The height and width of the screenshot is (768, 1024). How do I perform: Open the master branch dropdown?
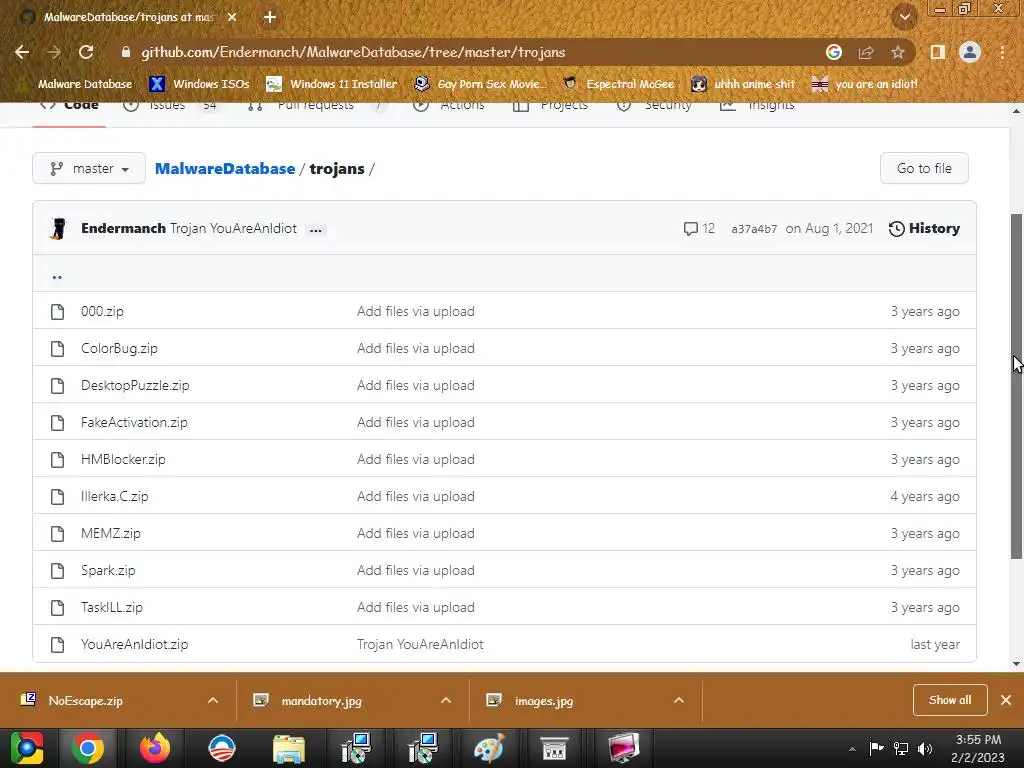pos(89,168)
